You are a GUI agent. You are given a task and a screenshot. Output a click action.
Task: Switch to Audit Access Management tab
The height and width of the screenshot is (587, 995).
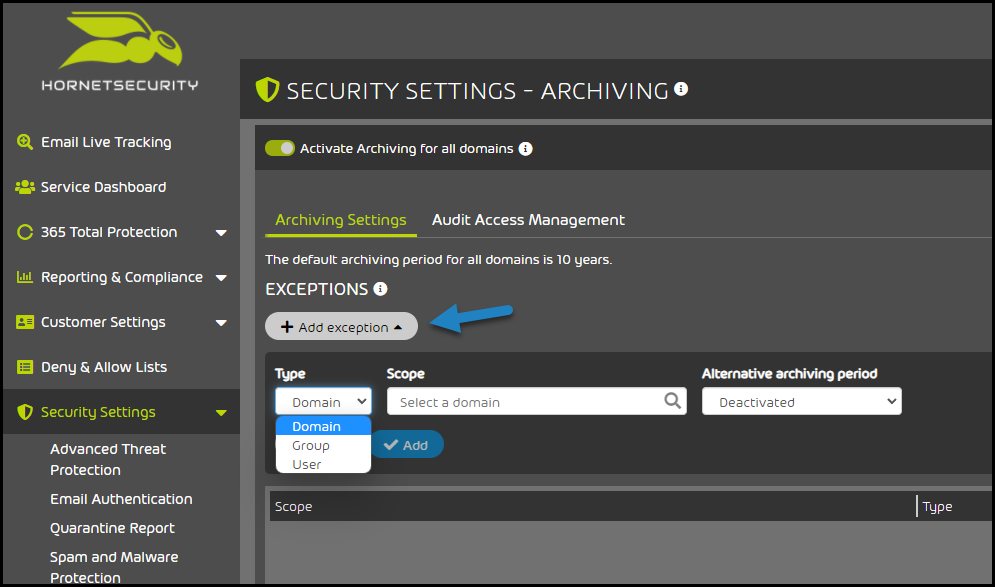point(528,220)
